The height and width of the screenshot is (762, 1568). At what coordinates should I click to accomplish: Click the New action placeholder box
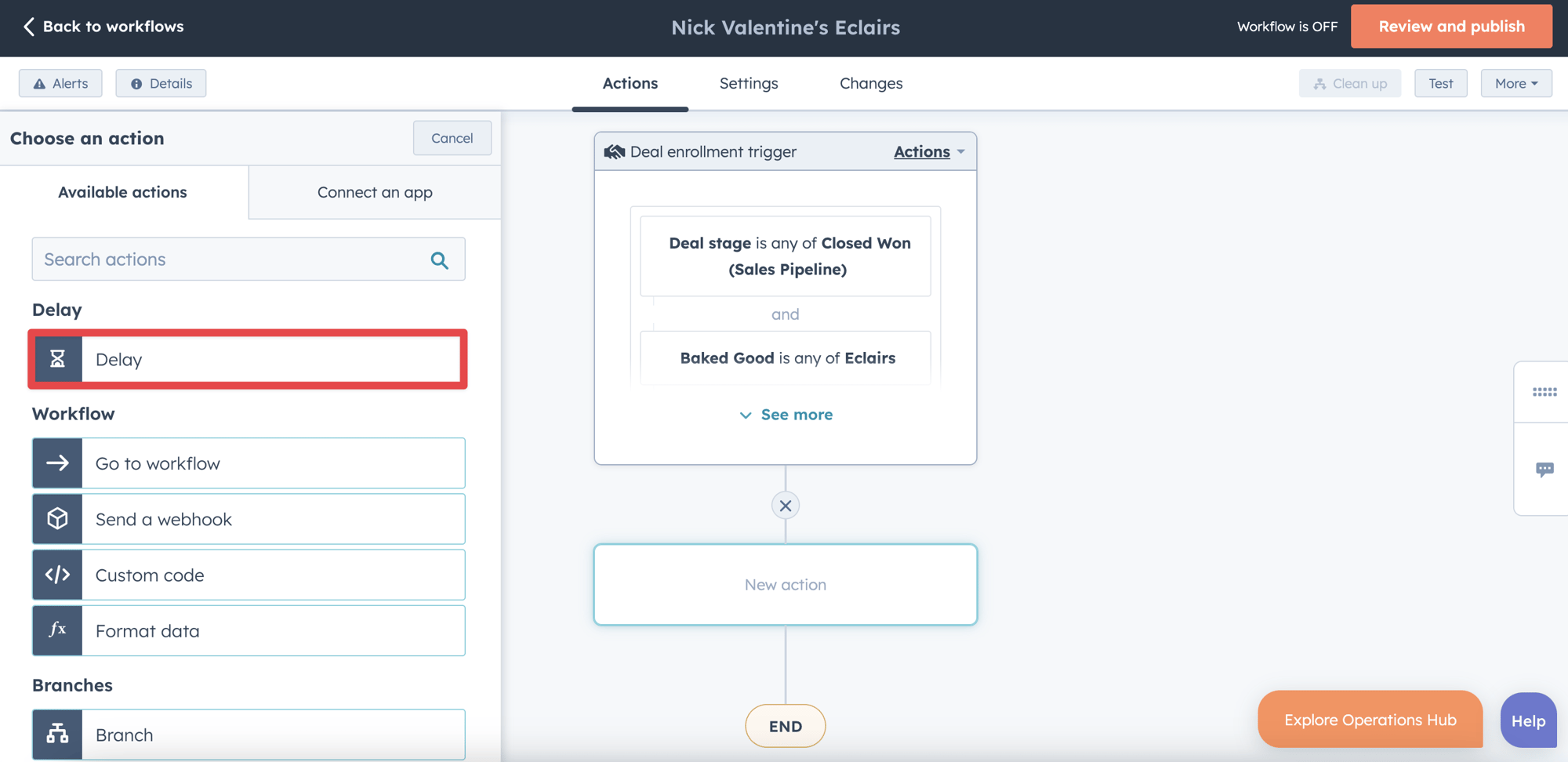[785, 584]
